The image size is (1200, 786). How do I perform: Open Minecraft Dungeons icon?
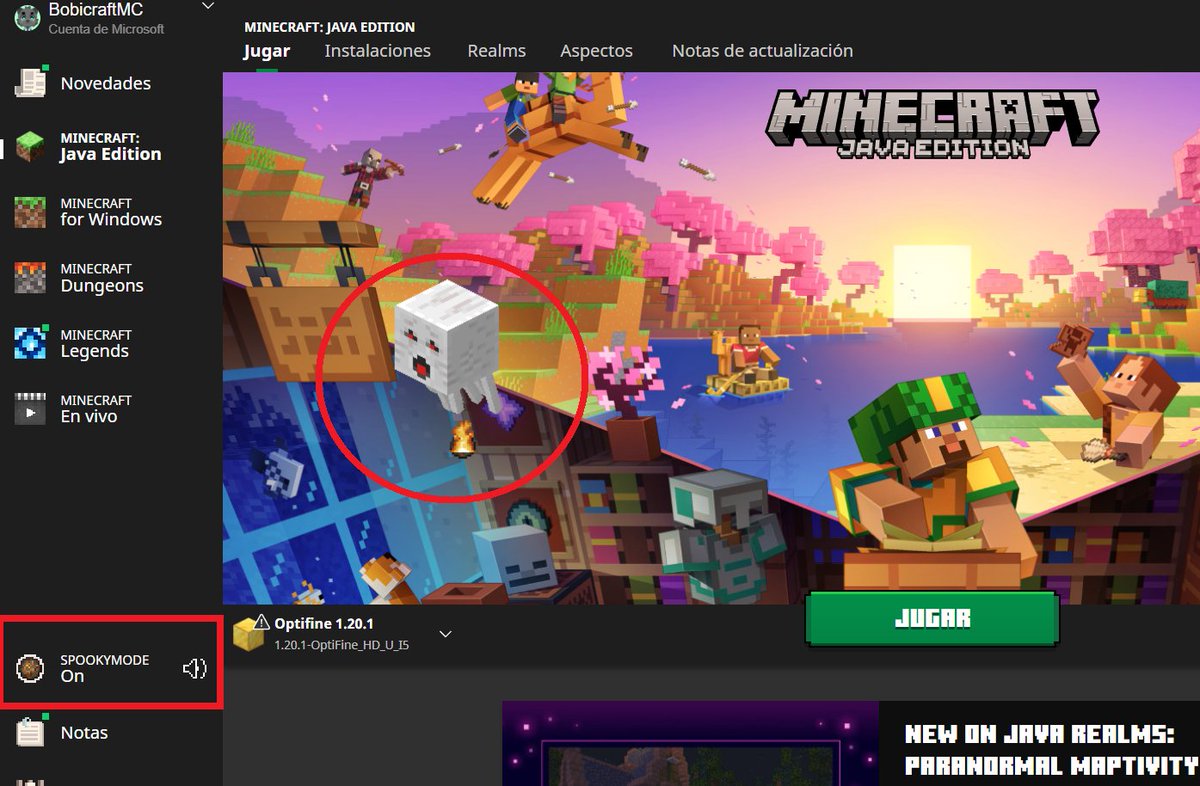[x=30, y=278]
